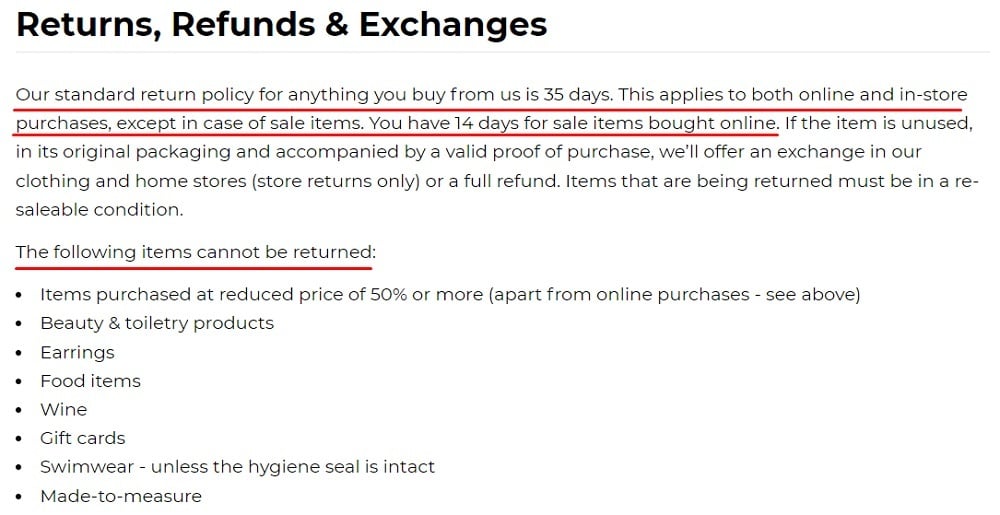Select the Made-to-measure list item
Screen dimensions: 1000x515
click(121, 496)
